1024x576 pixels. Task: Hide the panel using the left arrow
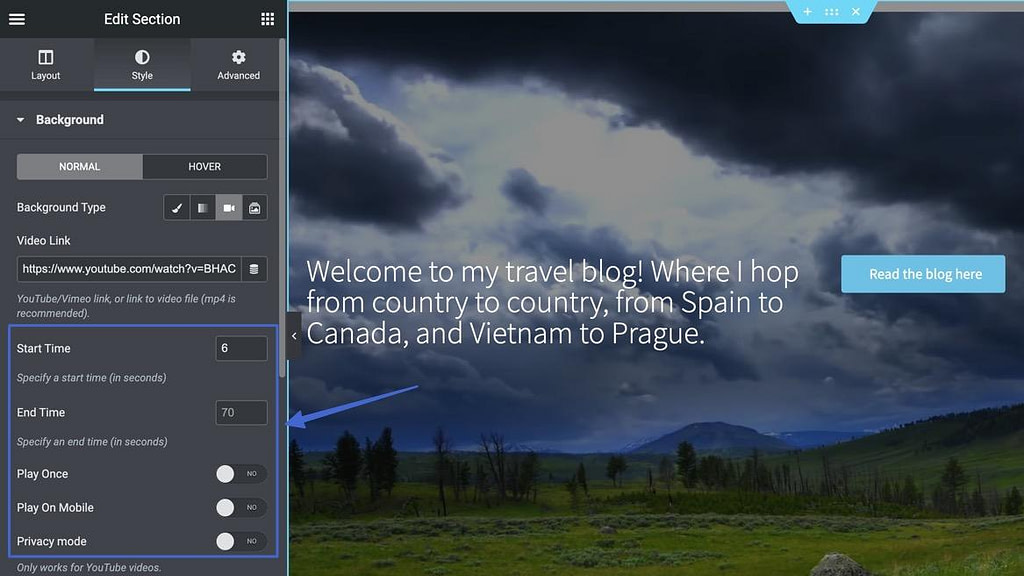(x=293, y=337)
